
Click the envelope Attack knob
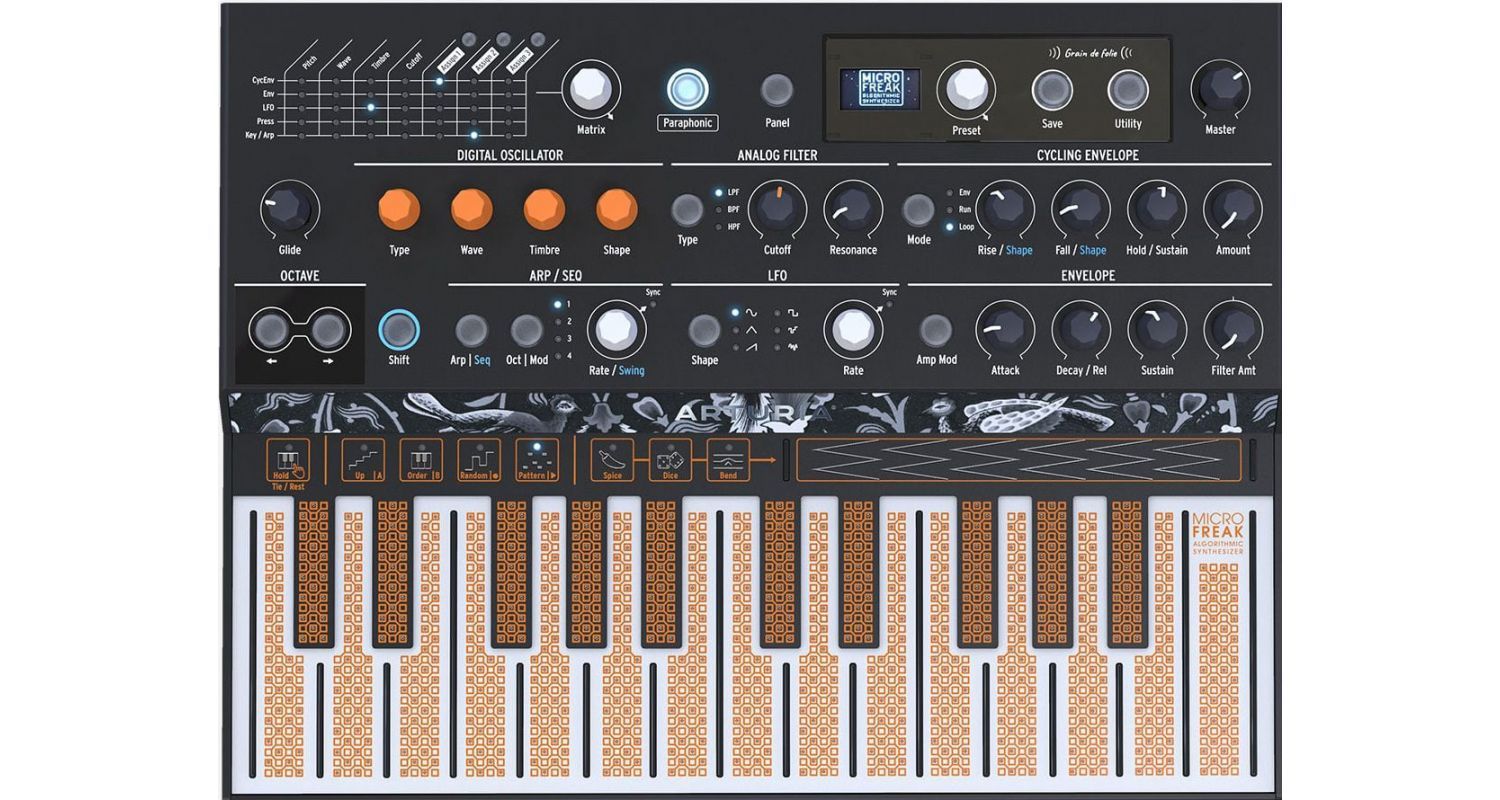[1005, 329]
